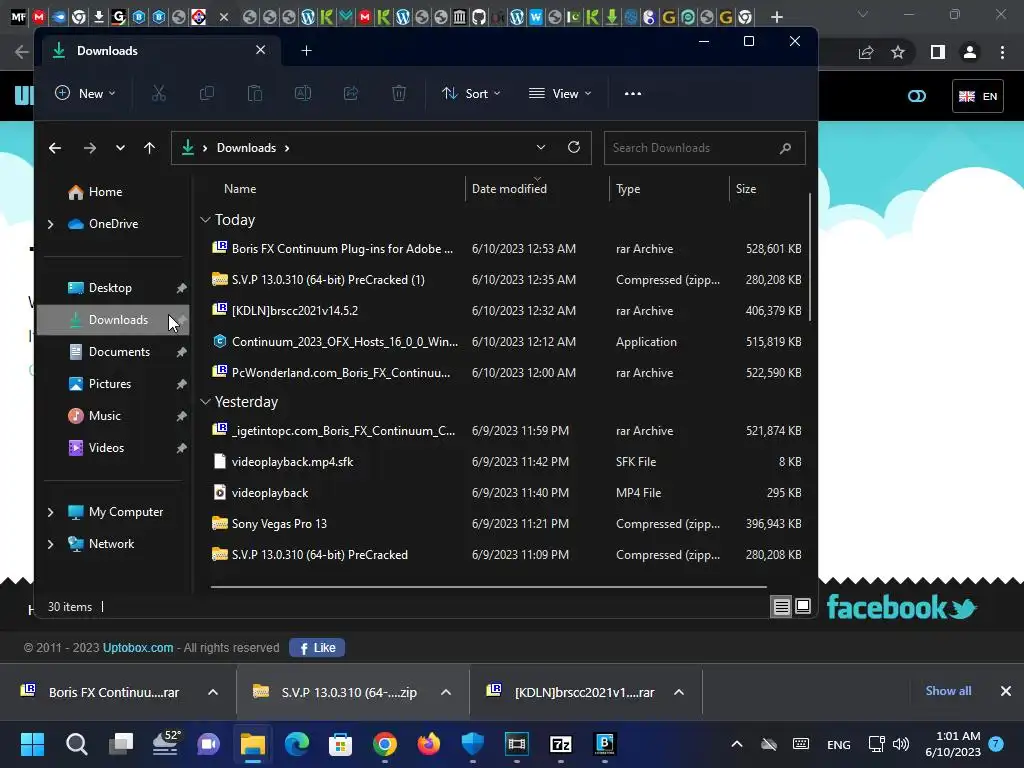Screen dimensions: 1024x768
Task: Click Show all downloads link
Action: click(948, 691)
